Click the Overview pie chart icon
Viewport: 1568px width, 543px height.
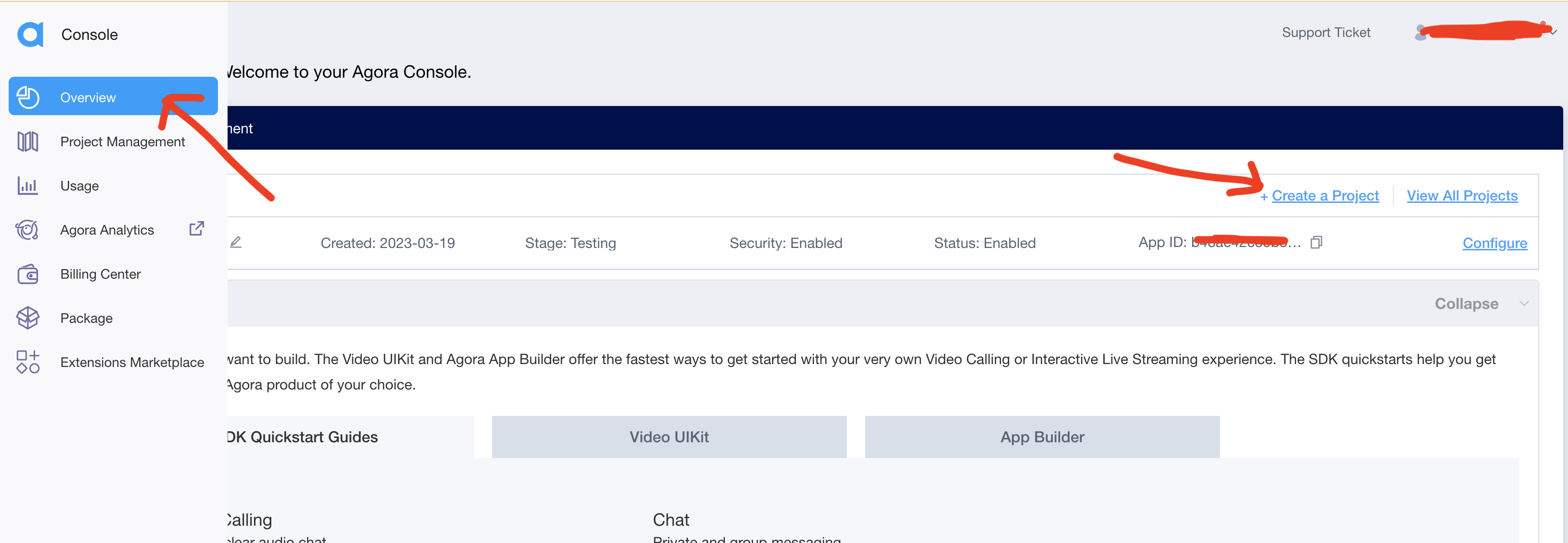click(28, 97)
